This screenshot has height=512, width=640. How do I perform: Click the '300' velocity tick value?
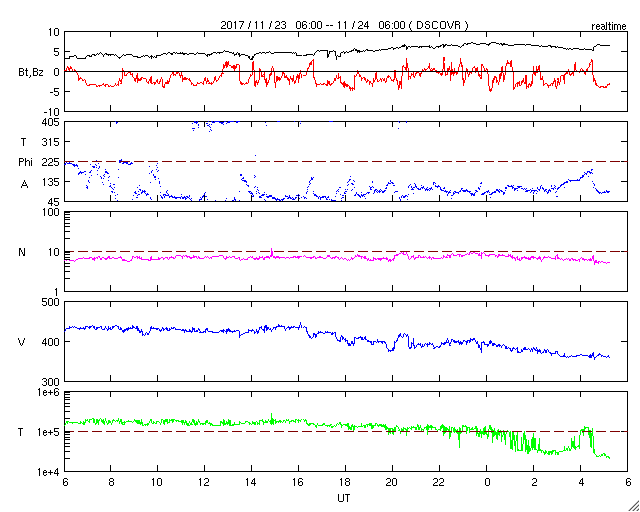(51, 382)
